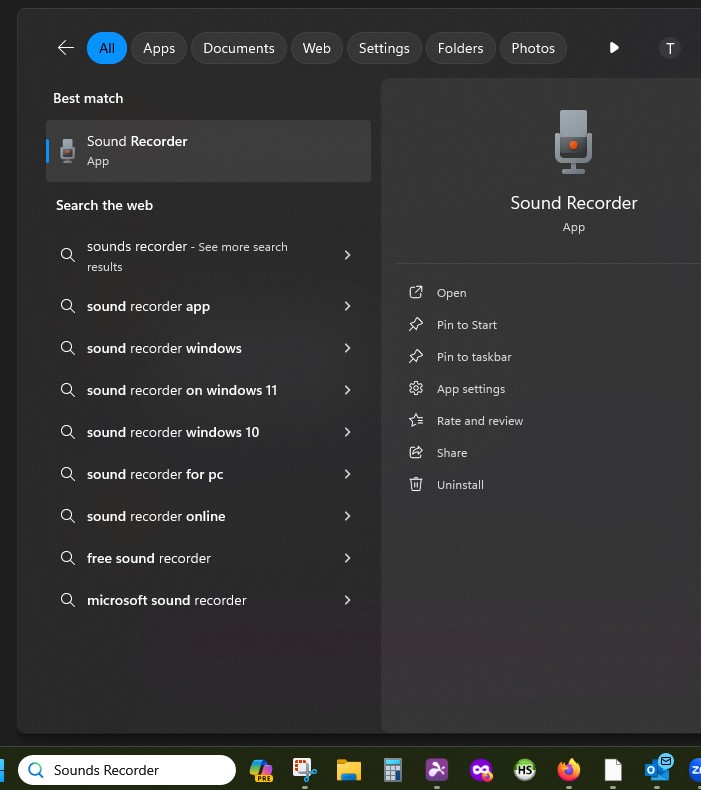Image resolution: width=701 pixels, height=790 pixels.
Task: Click the Open launch icon
Action: coord(416,292)
